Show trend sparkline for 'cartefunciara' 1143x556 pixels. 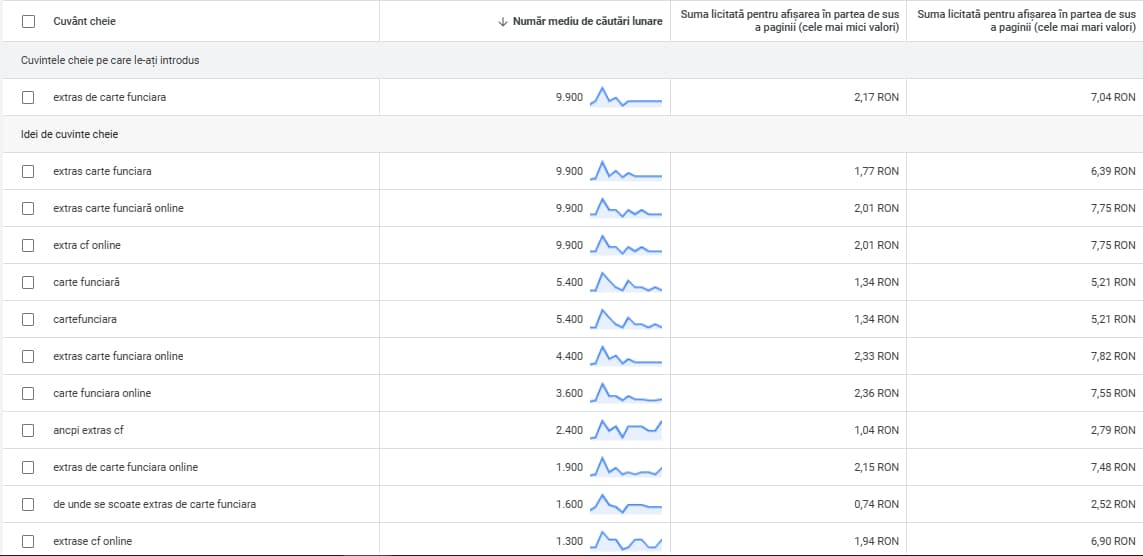pos(626,319)
